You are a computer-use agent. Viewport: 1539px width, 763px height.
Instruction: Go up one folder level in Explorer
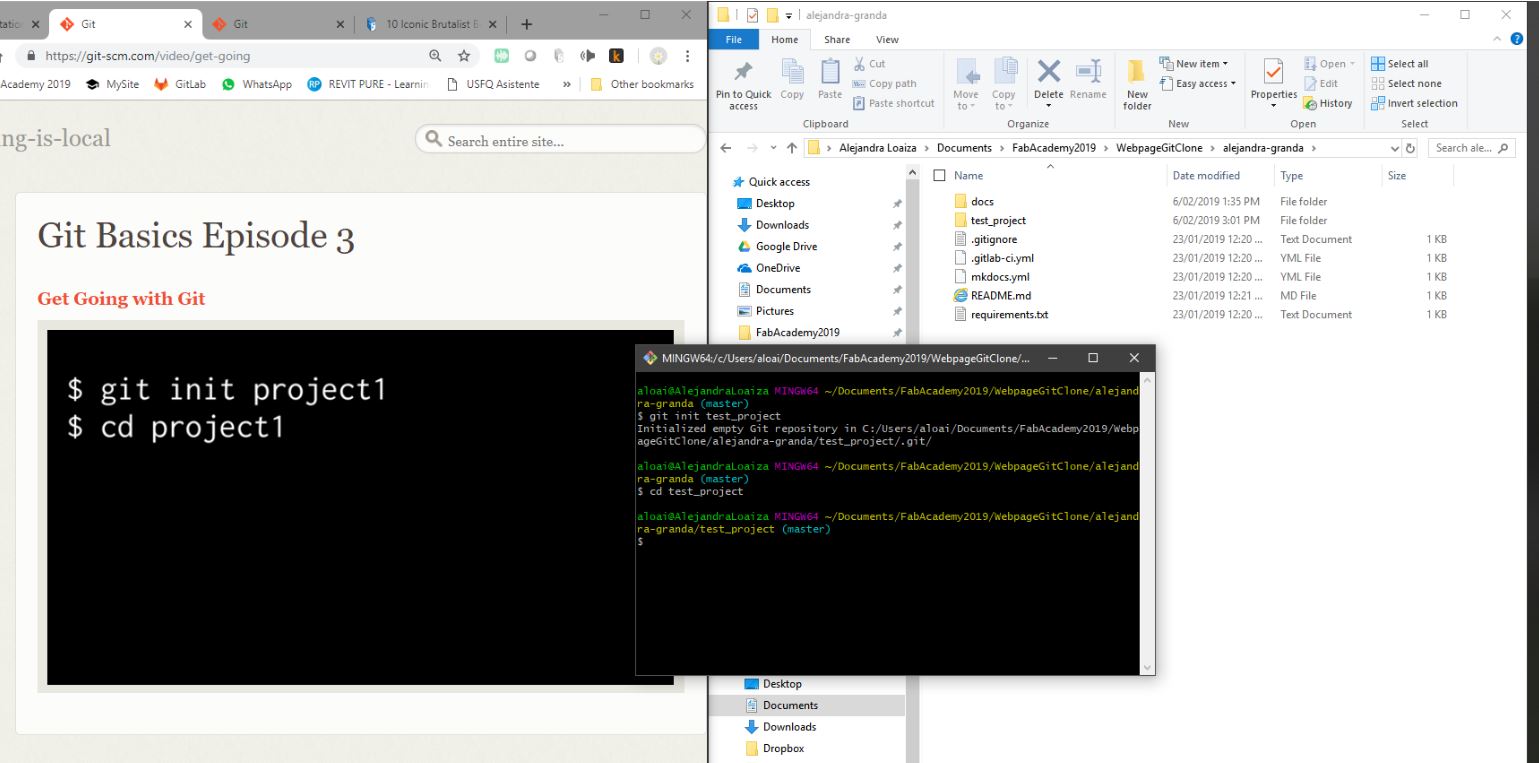point(792,149)
